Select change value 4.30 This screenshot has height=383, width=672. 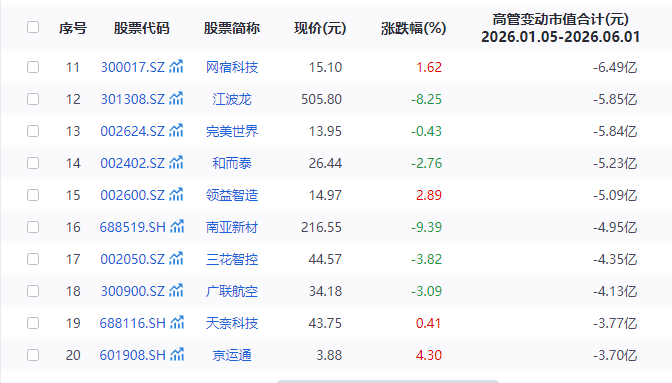point(429,355)
